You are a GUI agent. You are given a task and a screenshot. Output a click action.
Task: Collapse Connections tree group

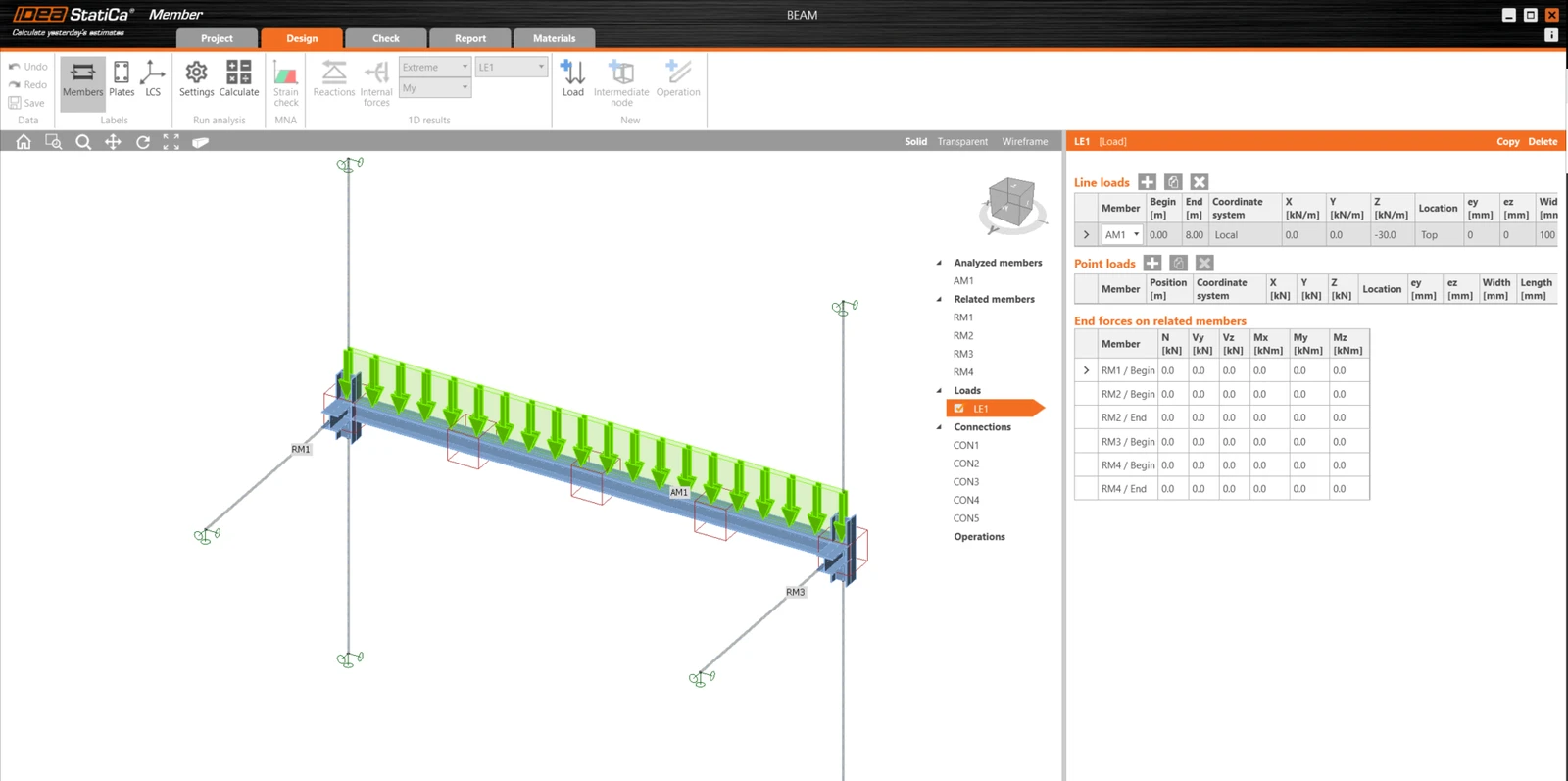tap(939, 427)
